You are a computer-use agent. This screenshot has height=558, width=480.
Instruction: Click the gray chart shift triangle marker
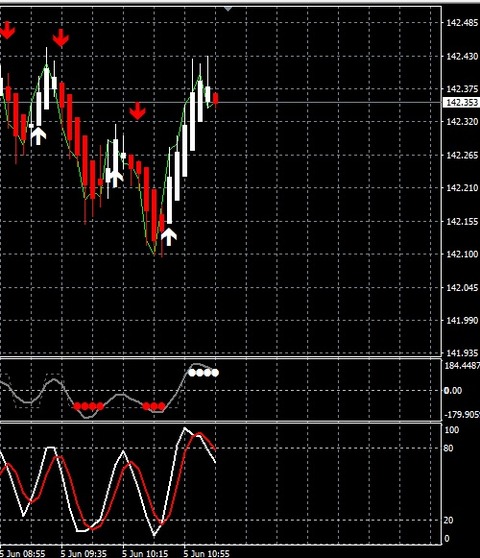[228, 9]
